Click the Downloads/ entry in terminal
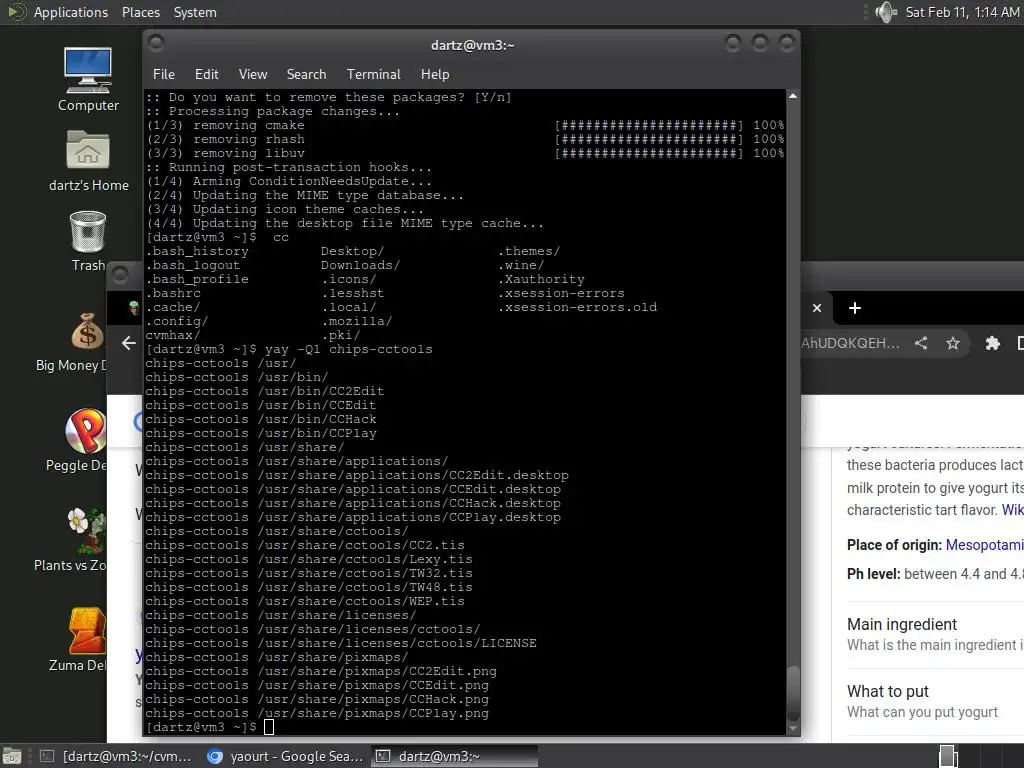Image resolution: width=1024 pixels, height=768 pixels. pos(360,265)
